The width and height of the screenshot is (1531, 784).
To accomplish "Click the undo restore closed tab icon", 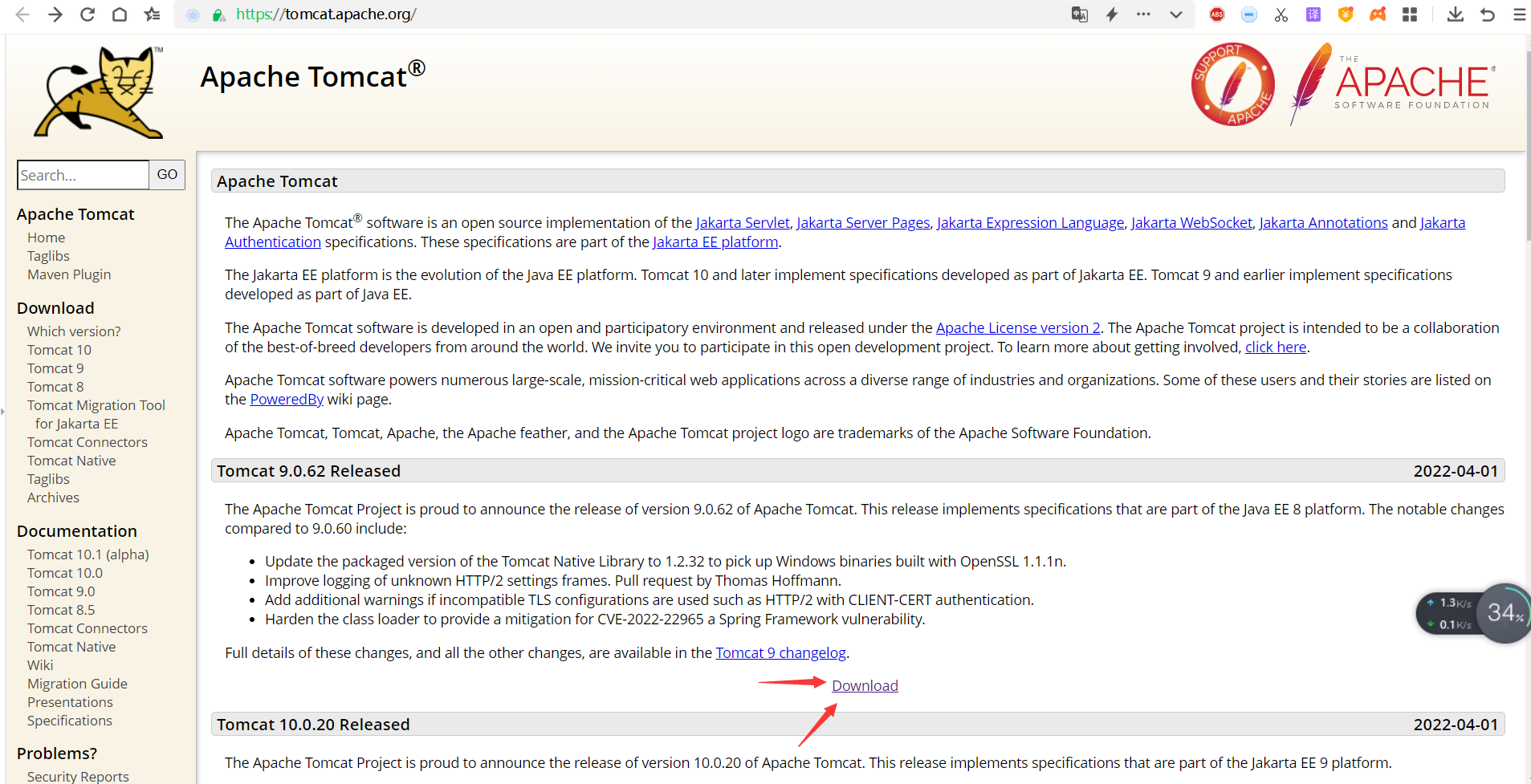I will coord(1488,14).
